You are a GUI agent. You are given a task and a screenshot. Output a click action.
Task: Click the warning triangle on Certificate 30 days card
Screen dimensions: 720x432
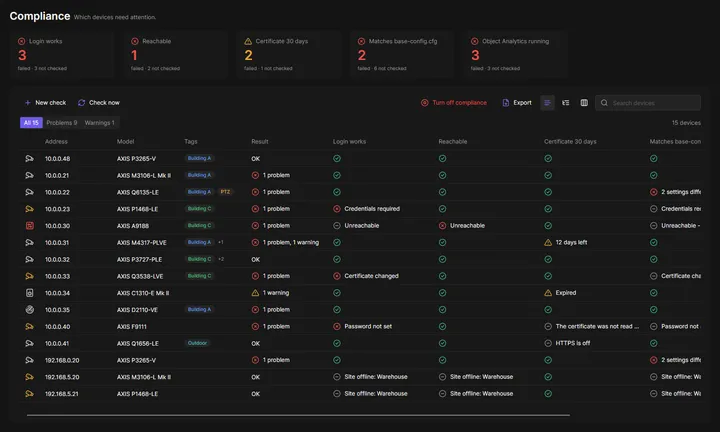(248, 41)
